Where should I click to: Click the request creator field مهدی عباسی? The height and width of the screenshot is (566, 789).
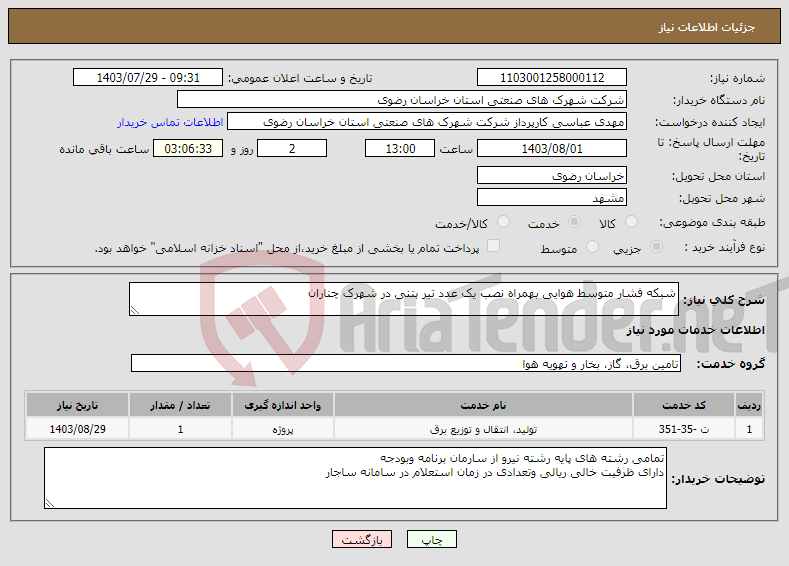427,122
